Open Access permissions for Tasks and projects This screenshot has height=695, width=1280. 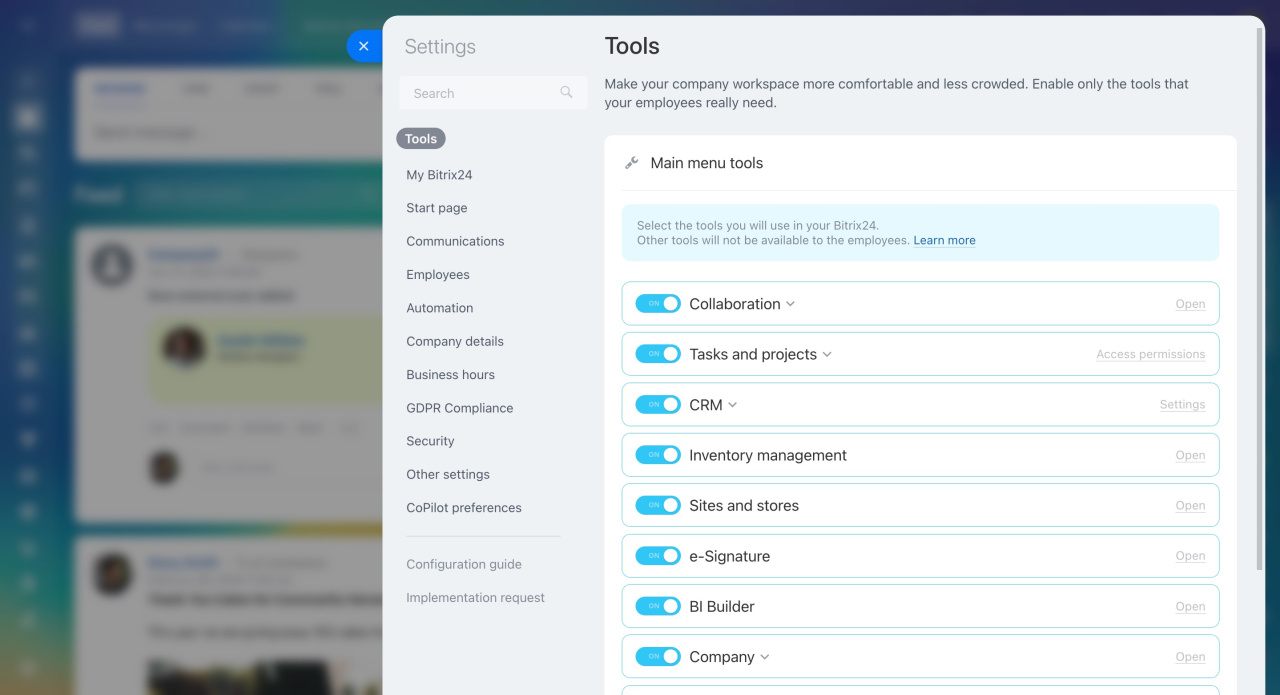click(x=1150, y=355)
